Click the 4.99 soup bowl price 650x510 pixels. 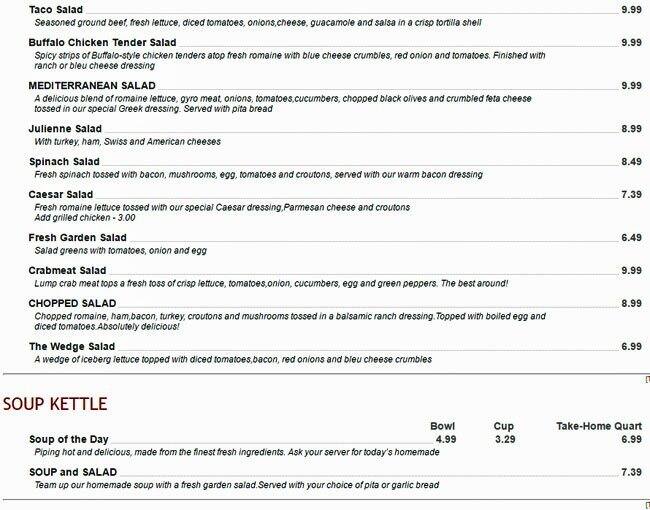pos(445,439)
